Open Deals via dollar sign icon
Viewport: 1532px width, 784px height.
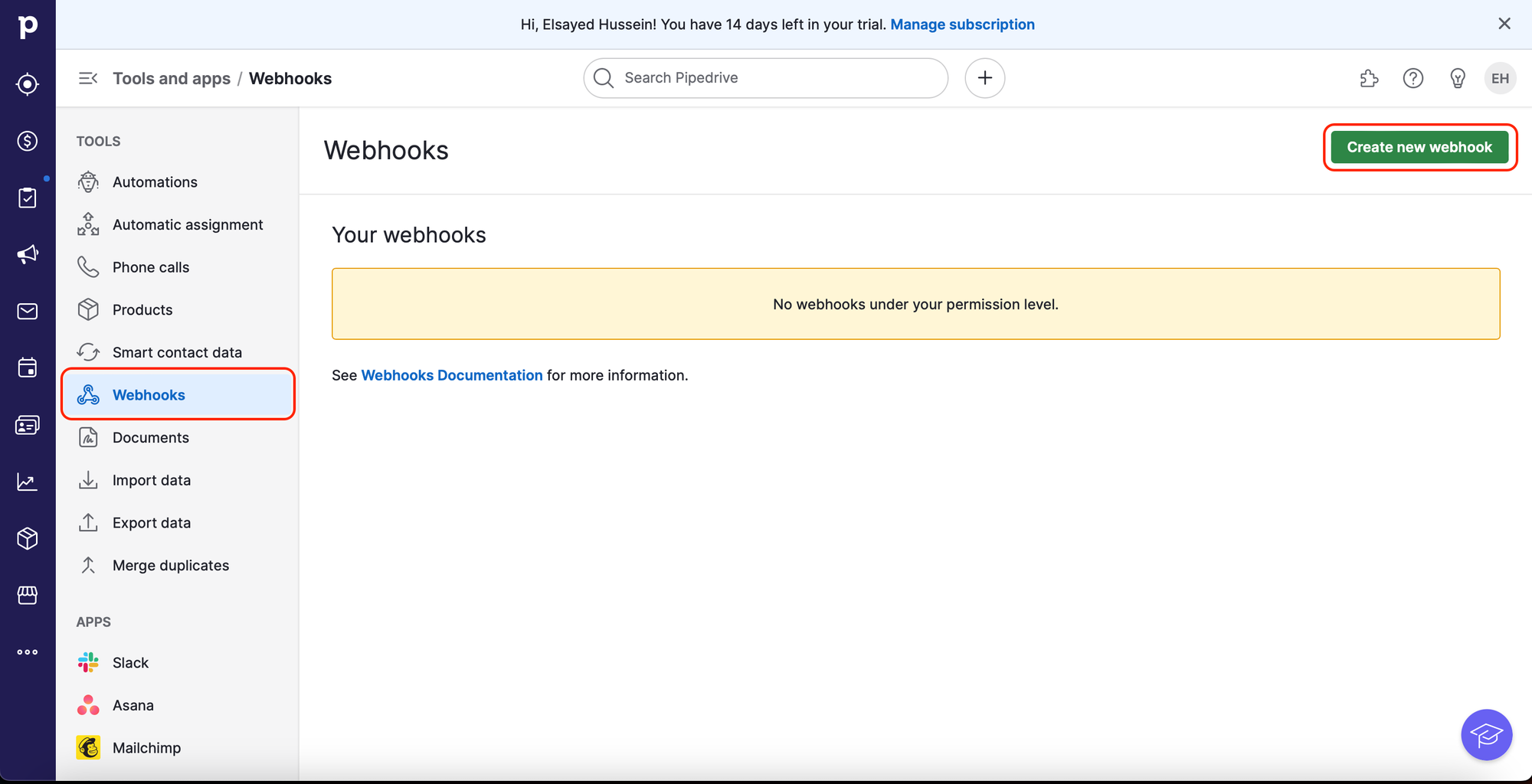(x=28, y=141)
